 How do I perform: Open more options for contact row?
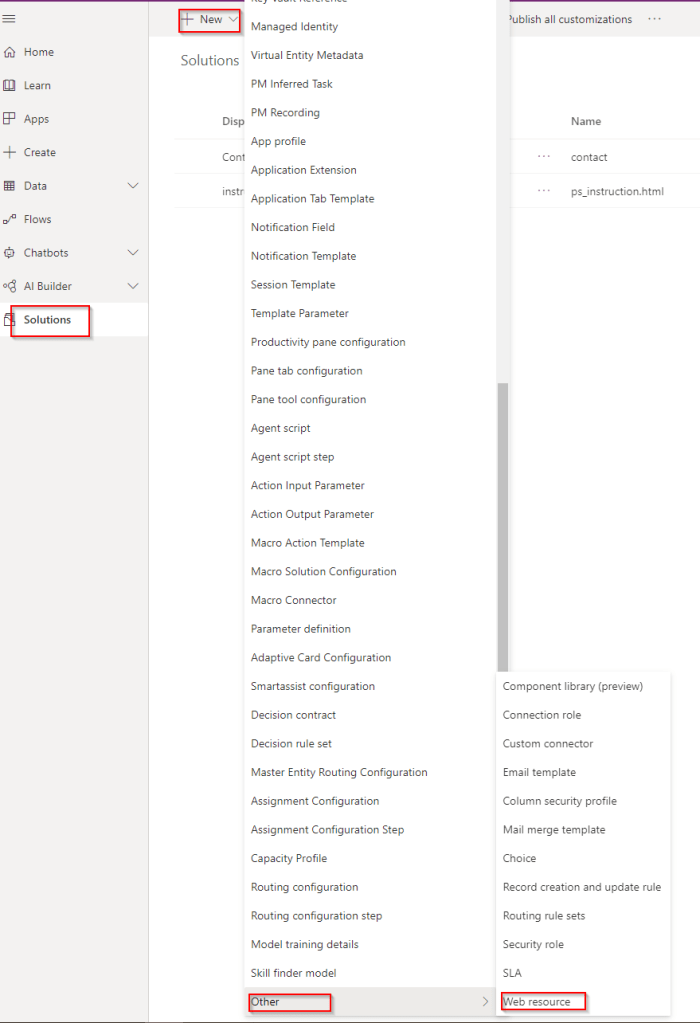543,157
